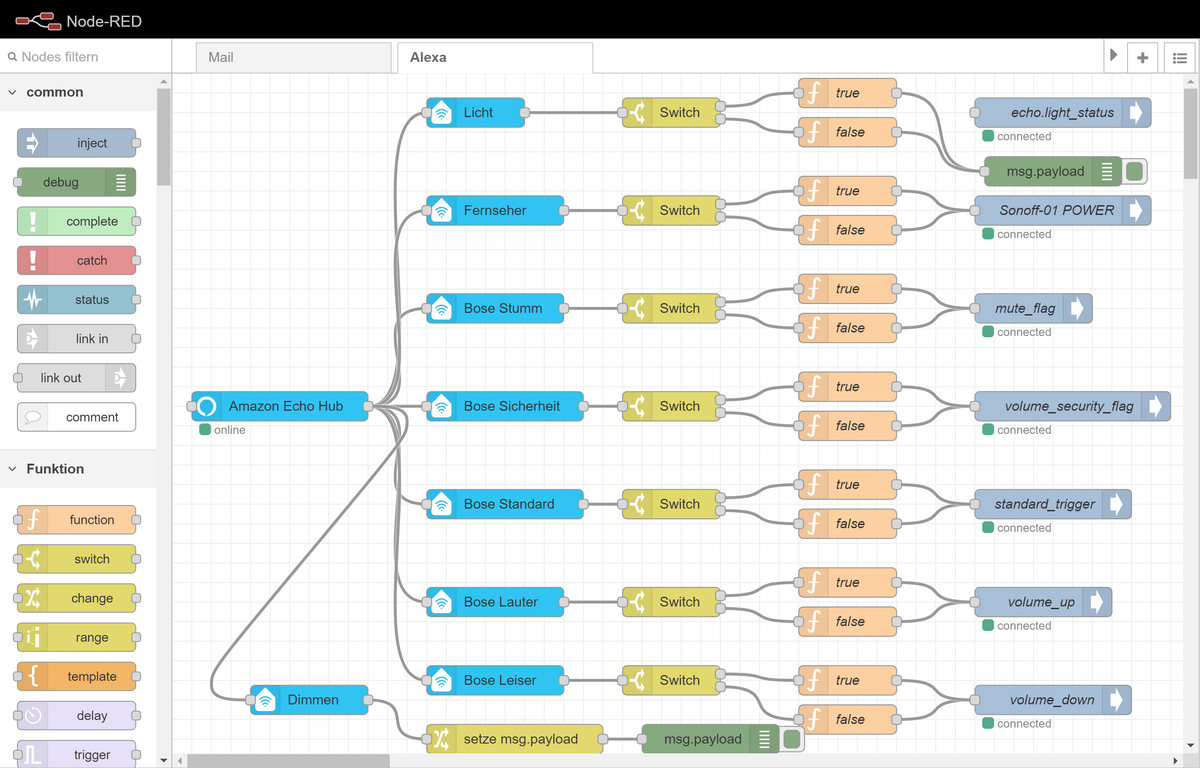Select the Amazon Echo Hub node
Viewport: 1200px width, 768px height.
click(280, 406)
